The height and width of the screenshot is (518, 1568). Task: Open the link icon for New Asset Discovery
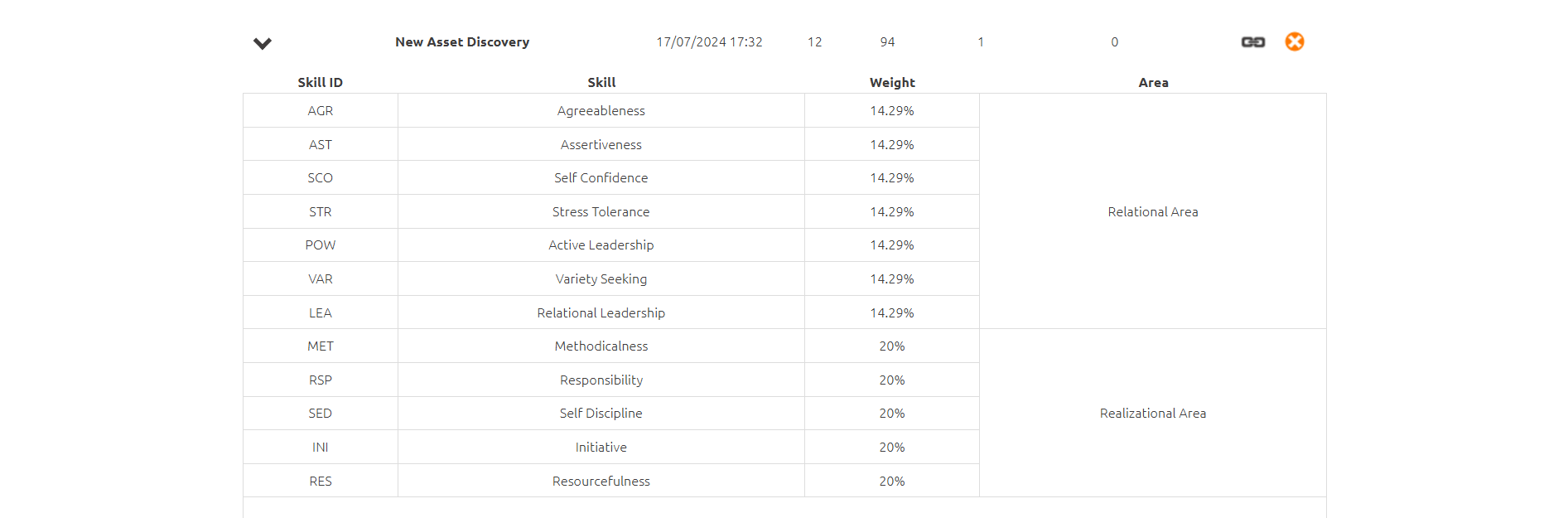pos(1252,41)
